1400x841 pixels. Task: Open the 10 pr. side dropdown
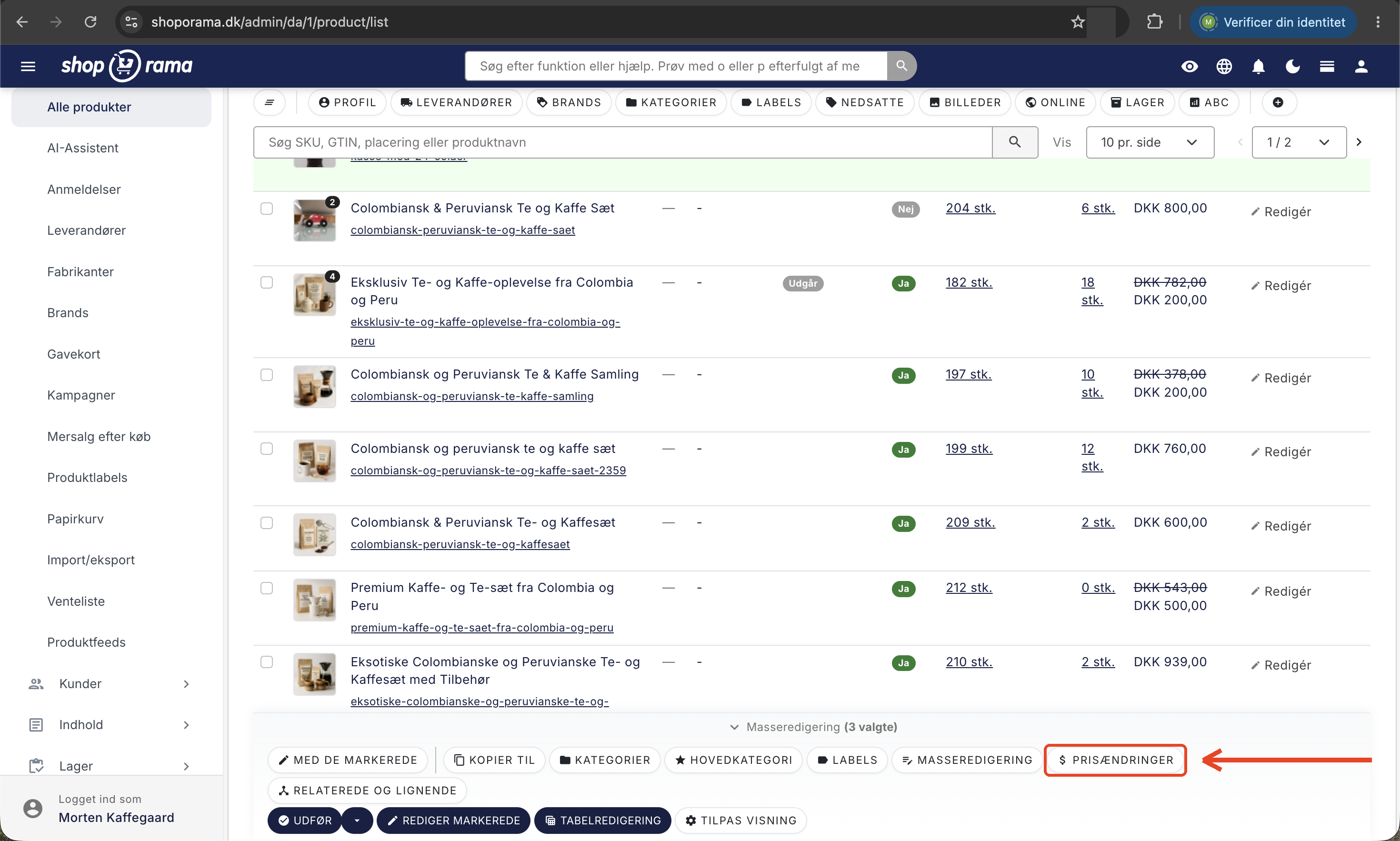tap(1150, 142)
